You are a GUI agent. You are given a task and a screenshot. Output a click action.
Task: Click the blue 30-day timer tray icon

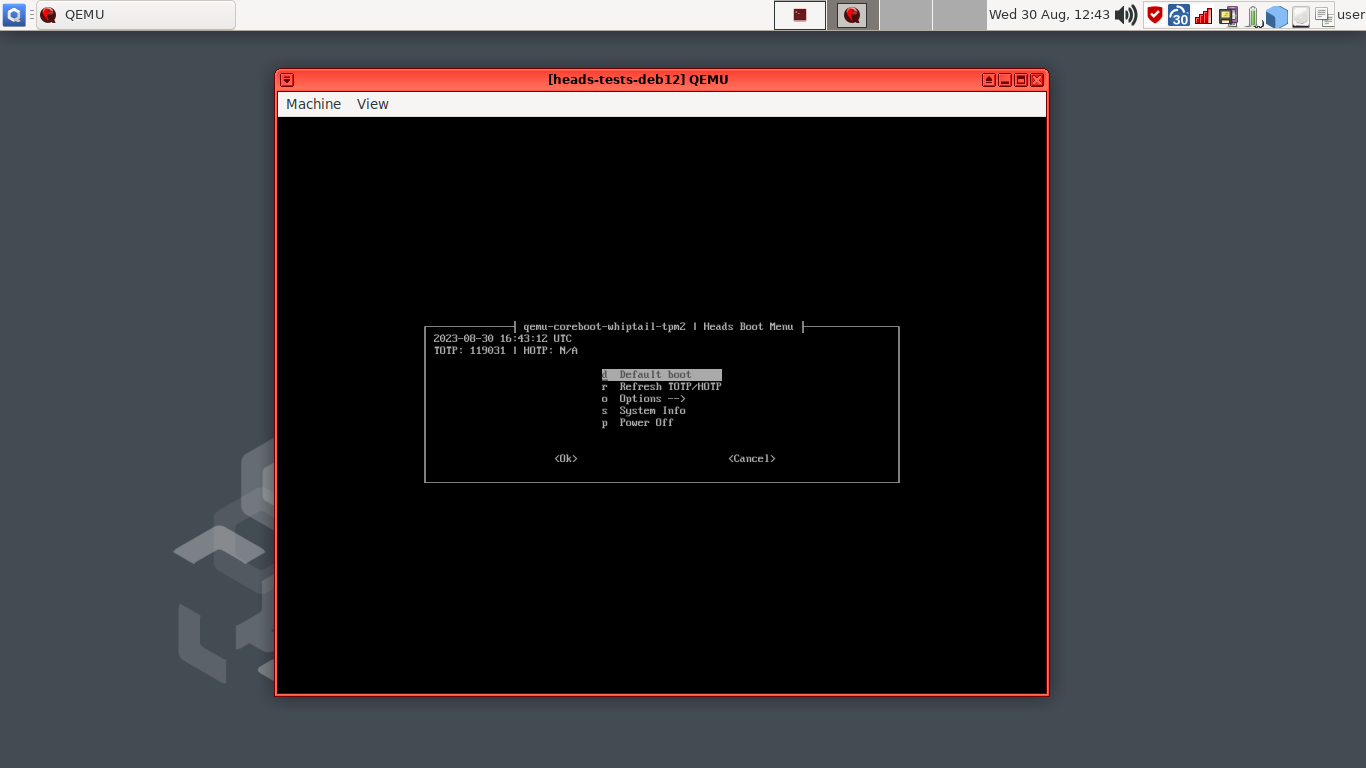pyautogui.click(x=1179, y=15)
